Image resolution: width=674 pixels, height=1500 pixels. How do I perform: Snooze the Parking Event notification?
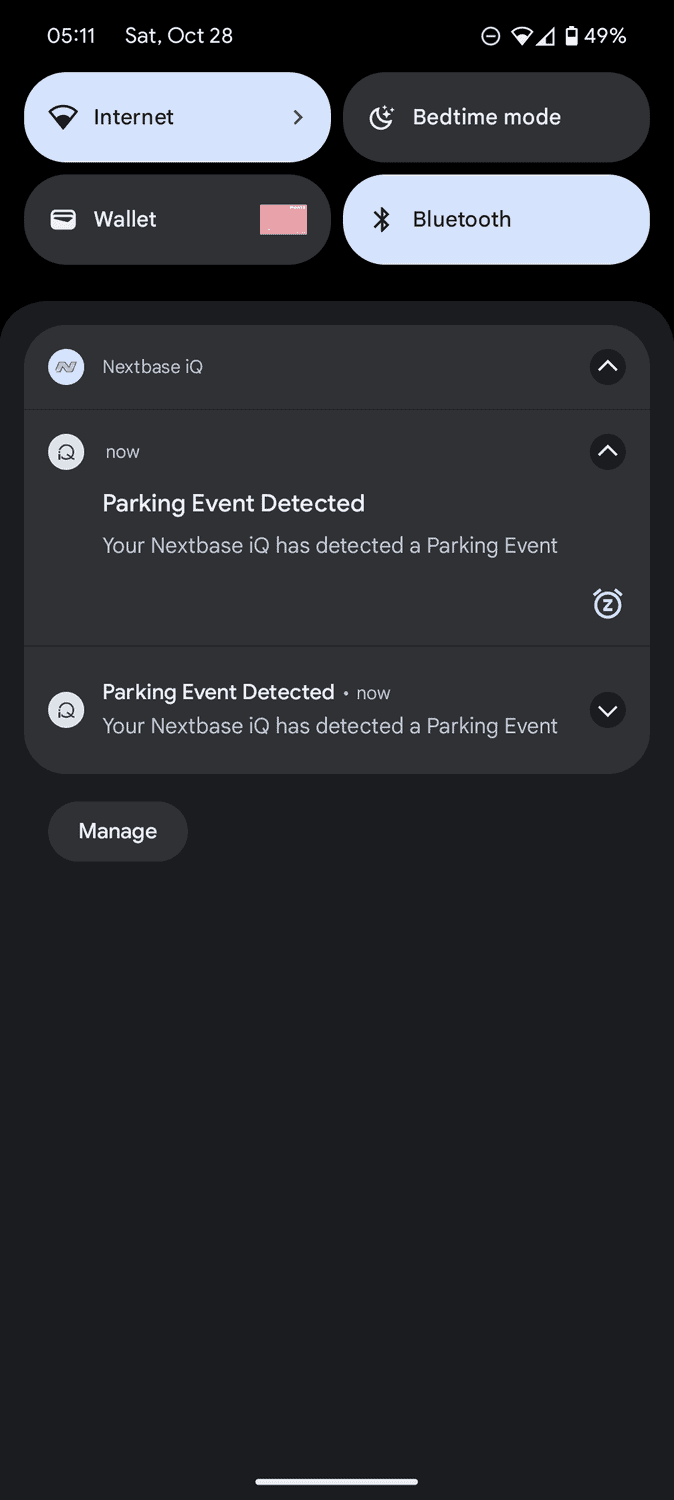coord(607,604)
